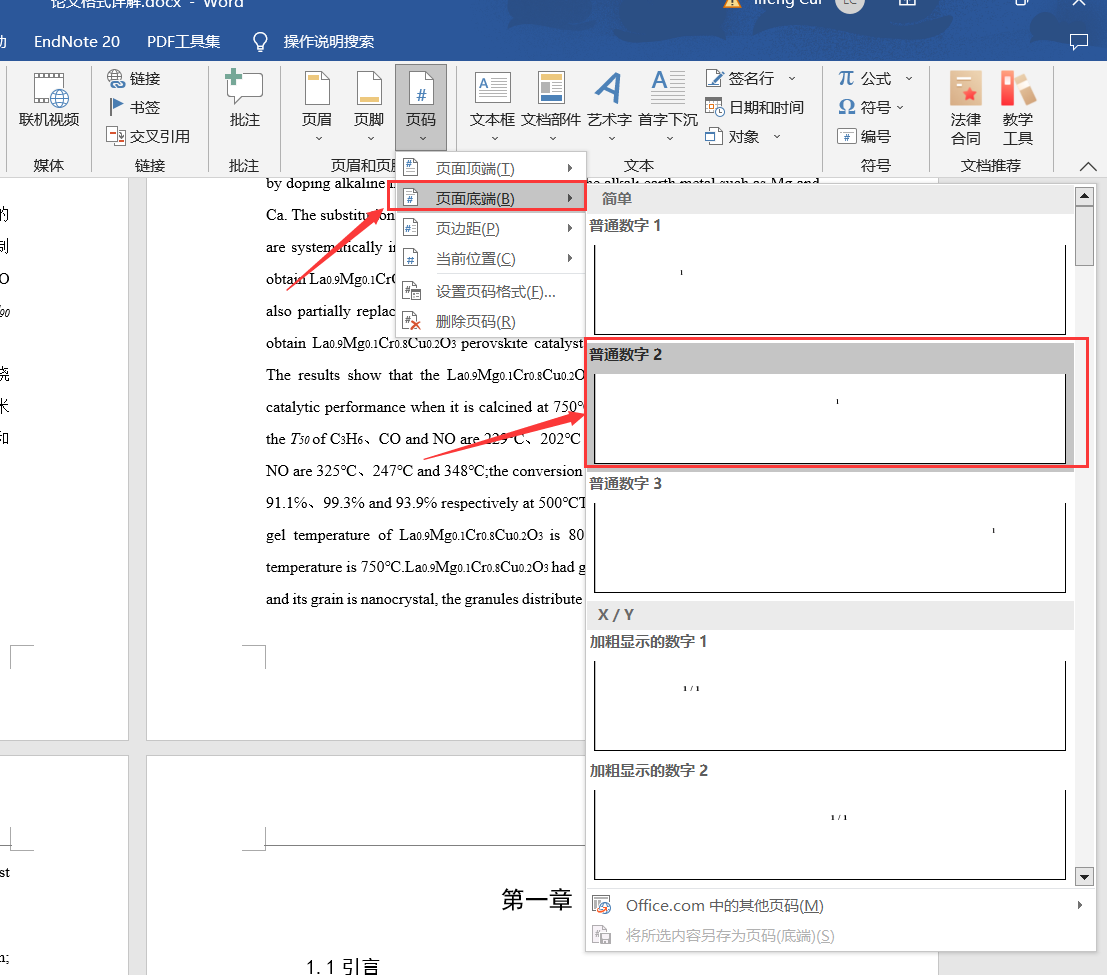1107x975 pixels.
Task: Choose the 普通数字 3 page number style
Action: click(x=830, y=535)
